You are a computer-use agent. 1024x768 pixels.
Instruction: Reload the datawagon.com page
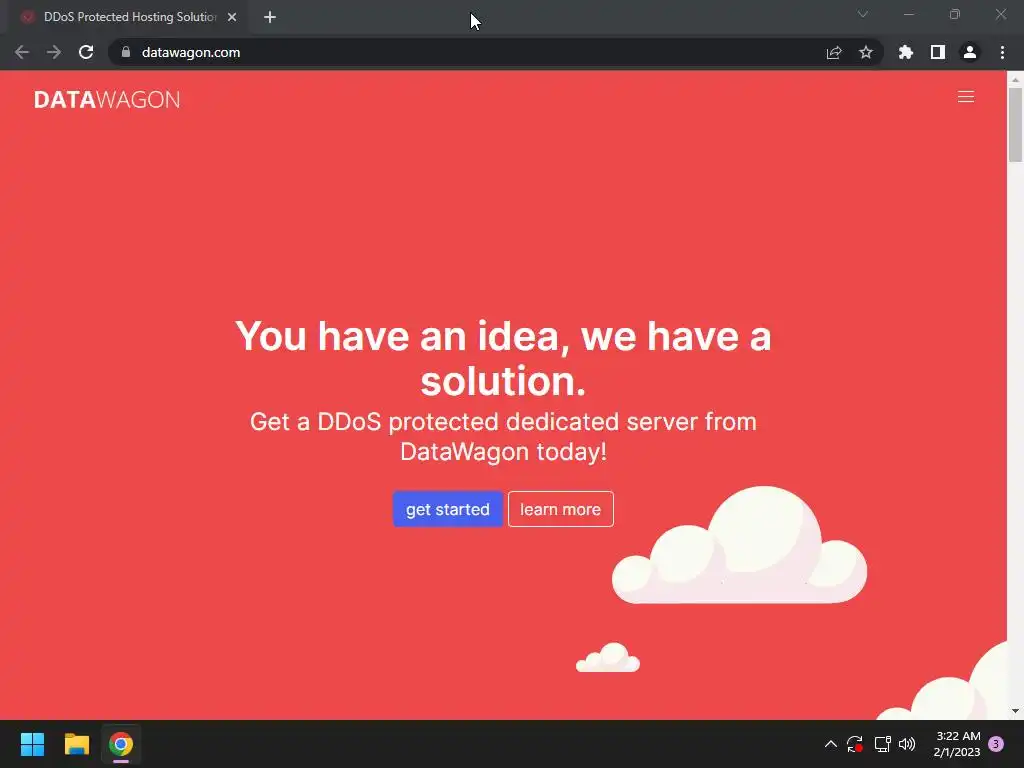tap(86, 52)
